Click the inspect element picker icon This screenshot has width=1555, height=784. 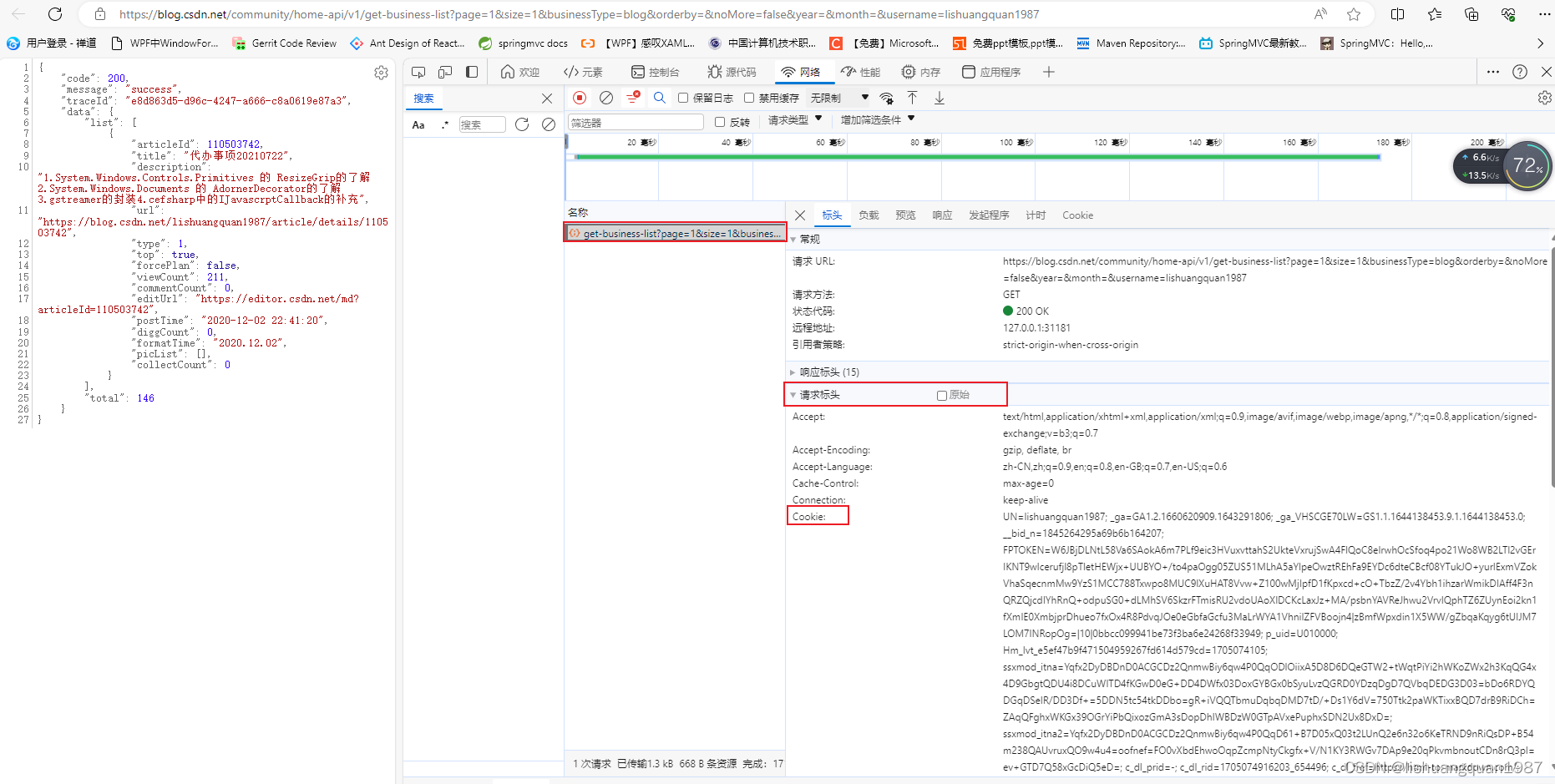coord(419,72)
